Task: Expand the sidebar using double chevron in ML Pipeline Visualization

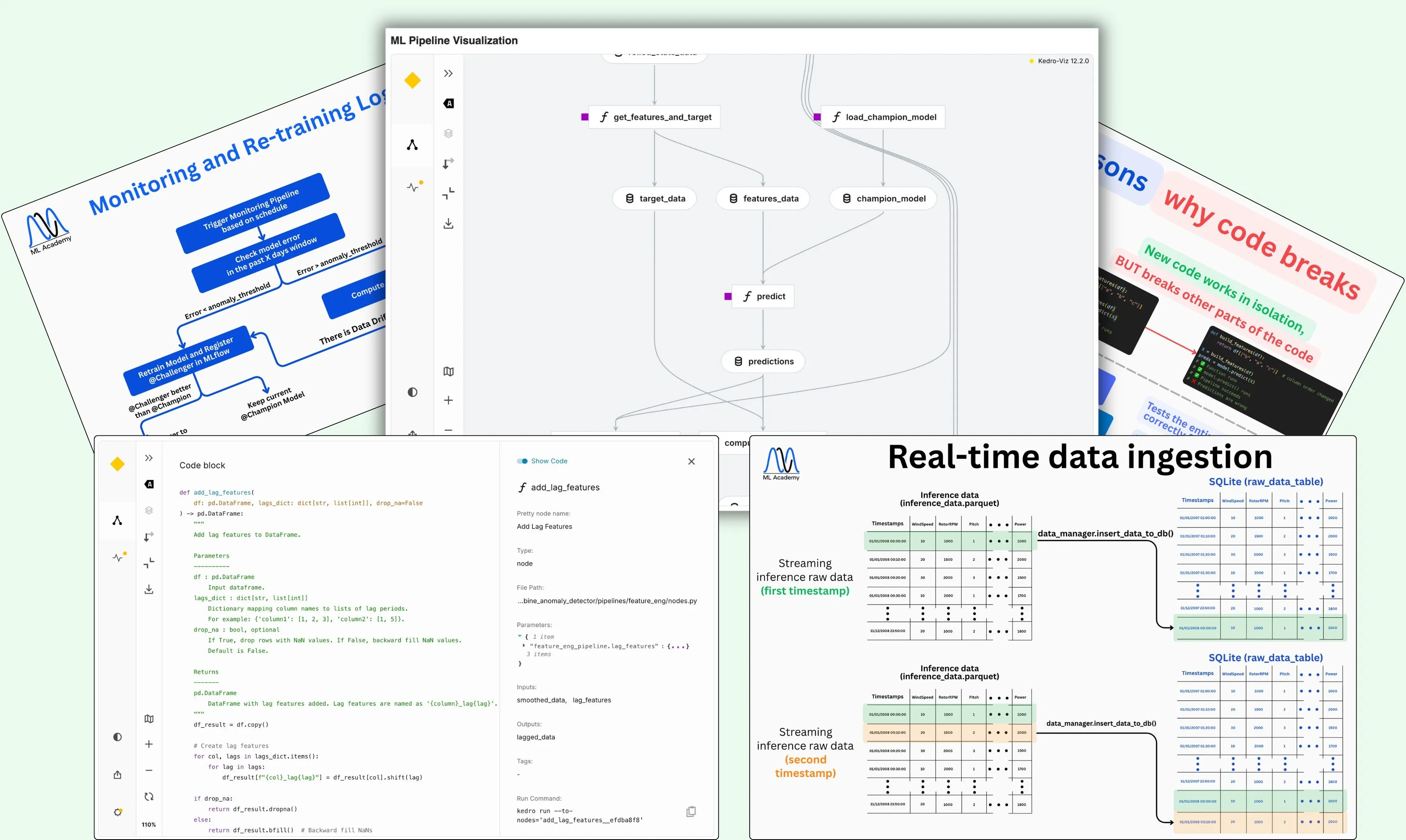Action: 448,74
